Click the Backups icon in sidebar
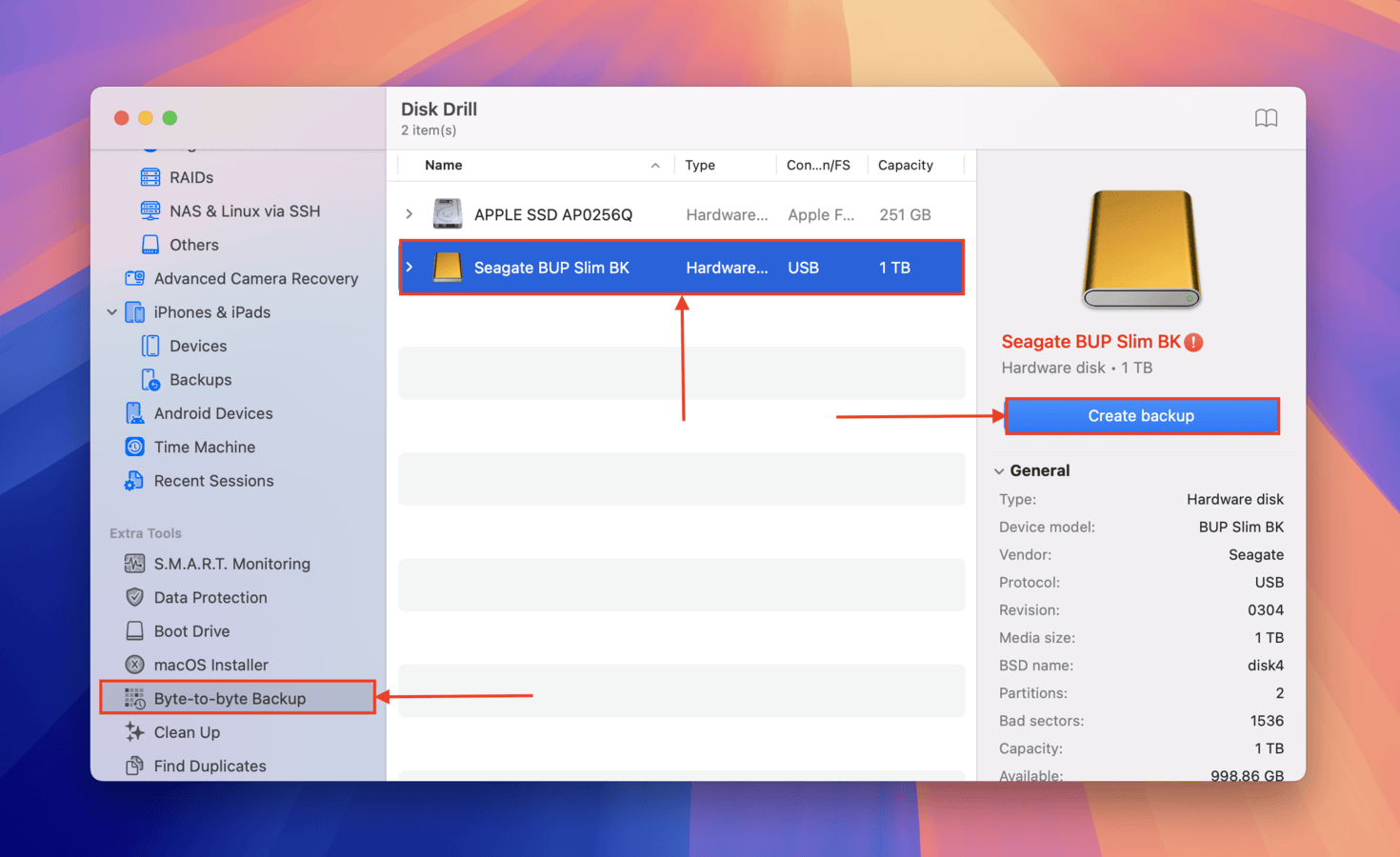Screen dimensions: 1400x857 point(150,380)
